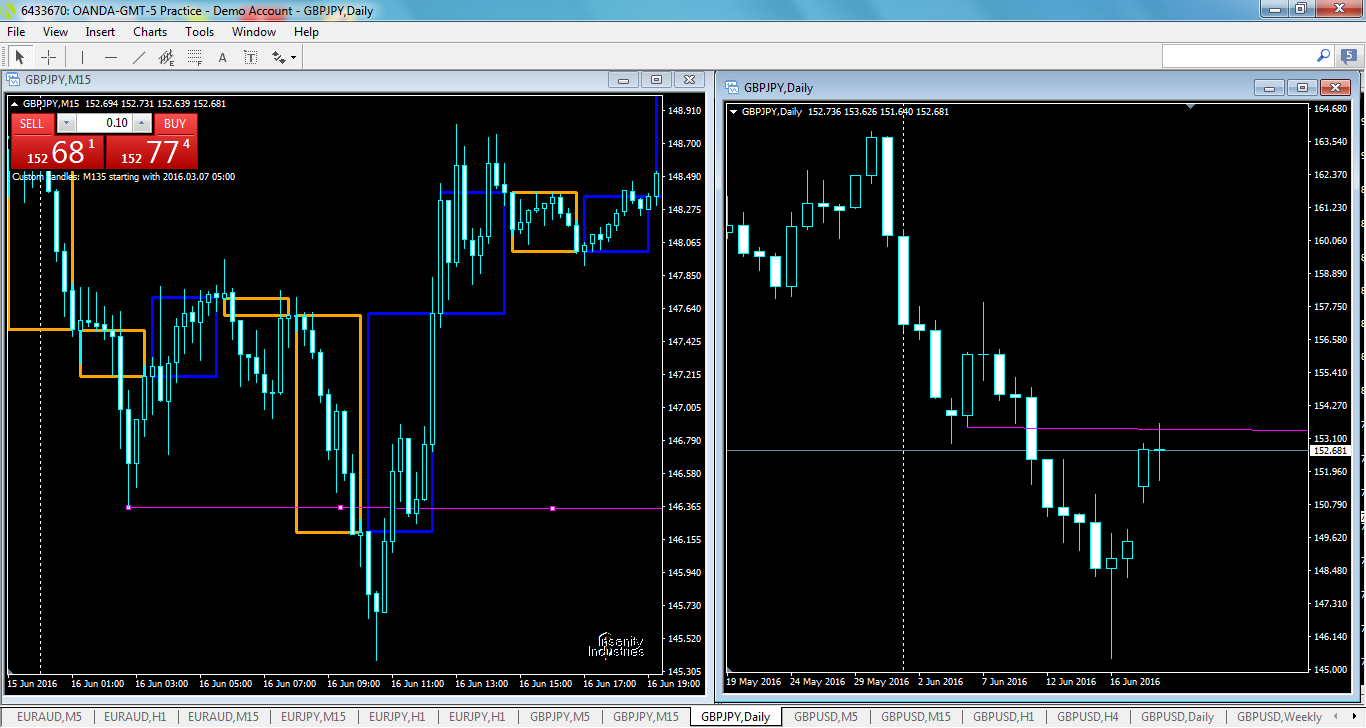The image size is (1366, 728).
Task: Select the Text annotation tool
Action: [222, 56]
